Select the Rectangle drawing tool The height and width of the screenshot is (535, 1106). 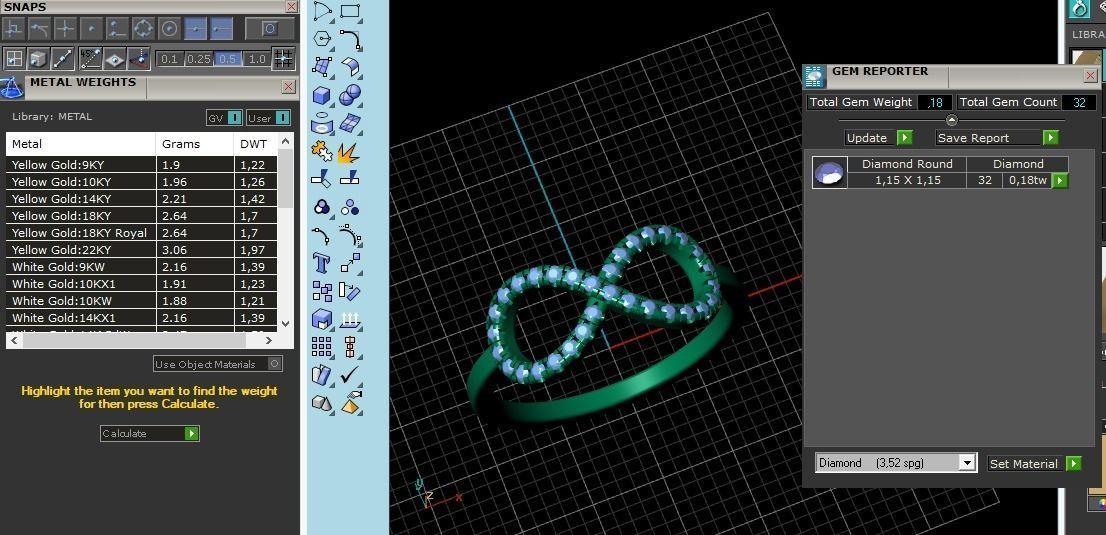click(350, 11)
